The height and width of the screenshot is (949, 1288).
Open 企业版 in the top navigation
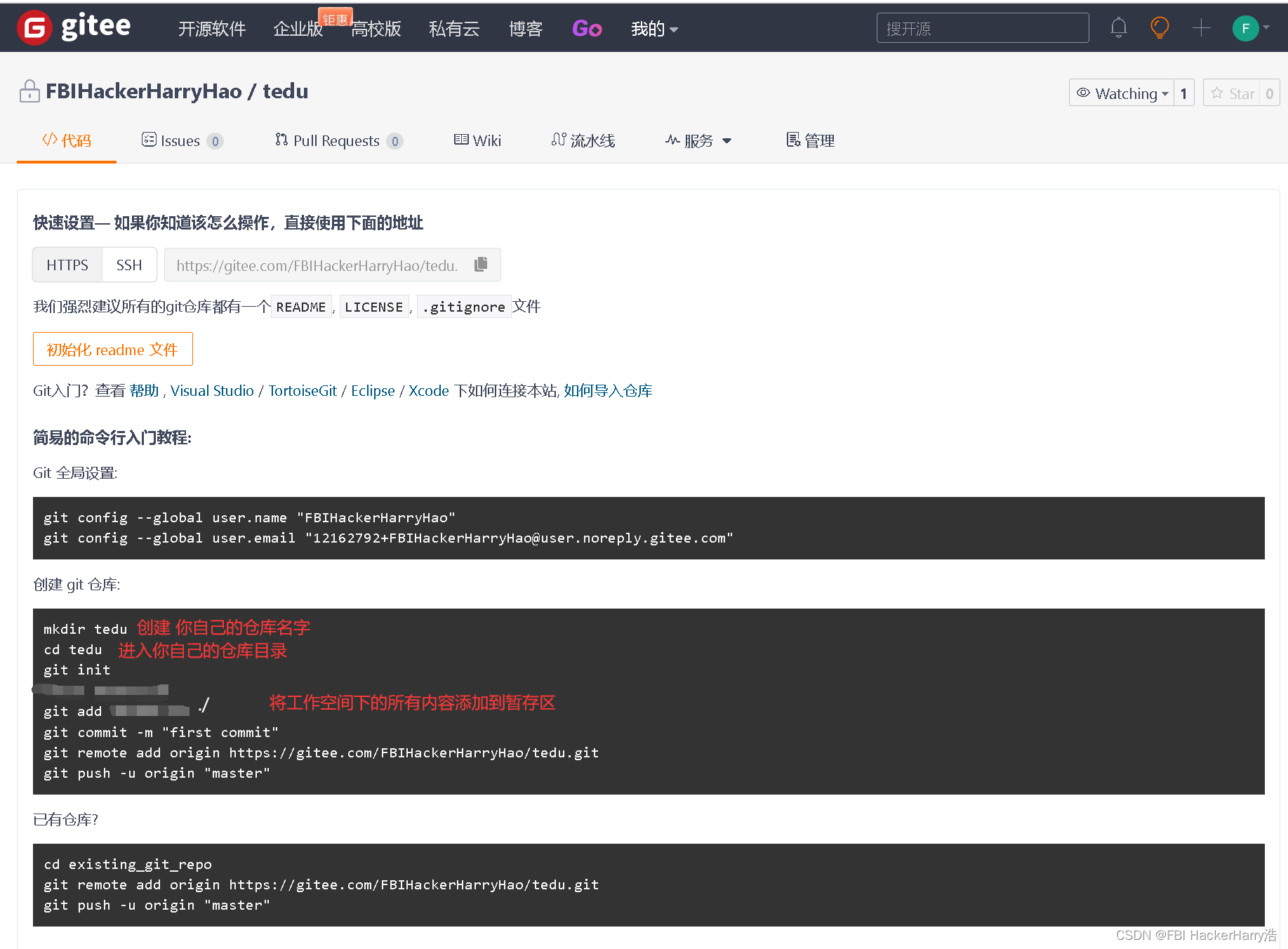(x=298, y=29)
